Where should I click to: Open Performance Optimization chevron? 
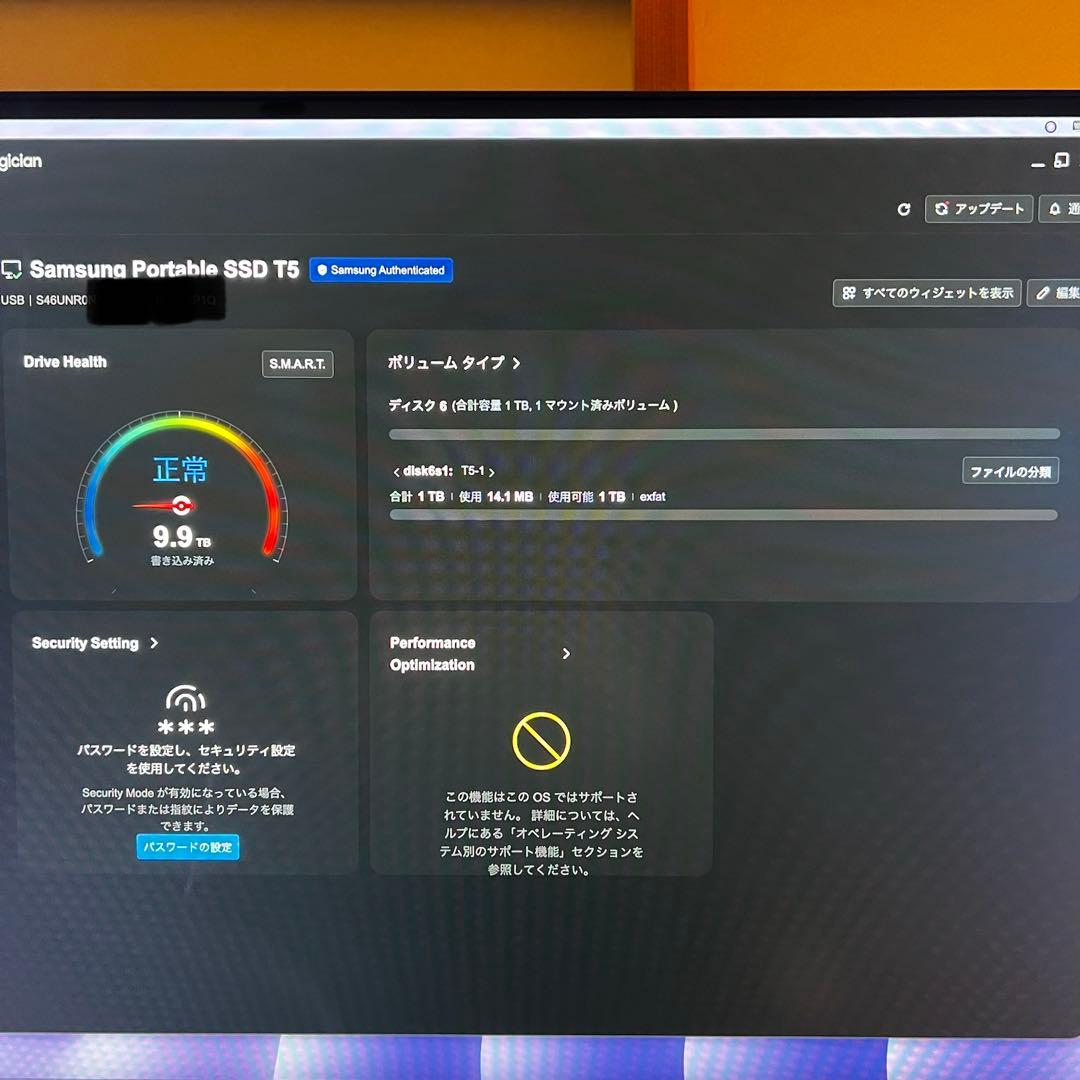pyautogui.click(x=566, y=654)
